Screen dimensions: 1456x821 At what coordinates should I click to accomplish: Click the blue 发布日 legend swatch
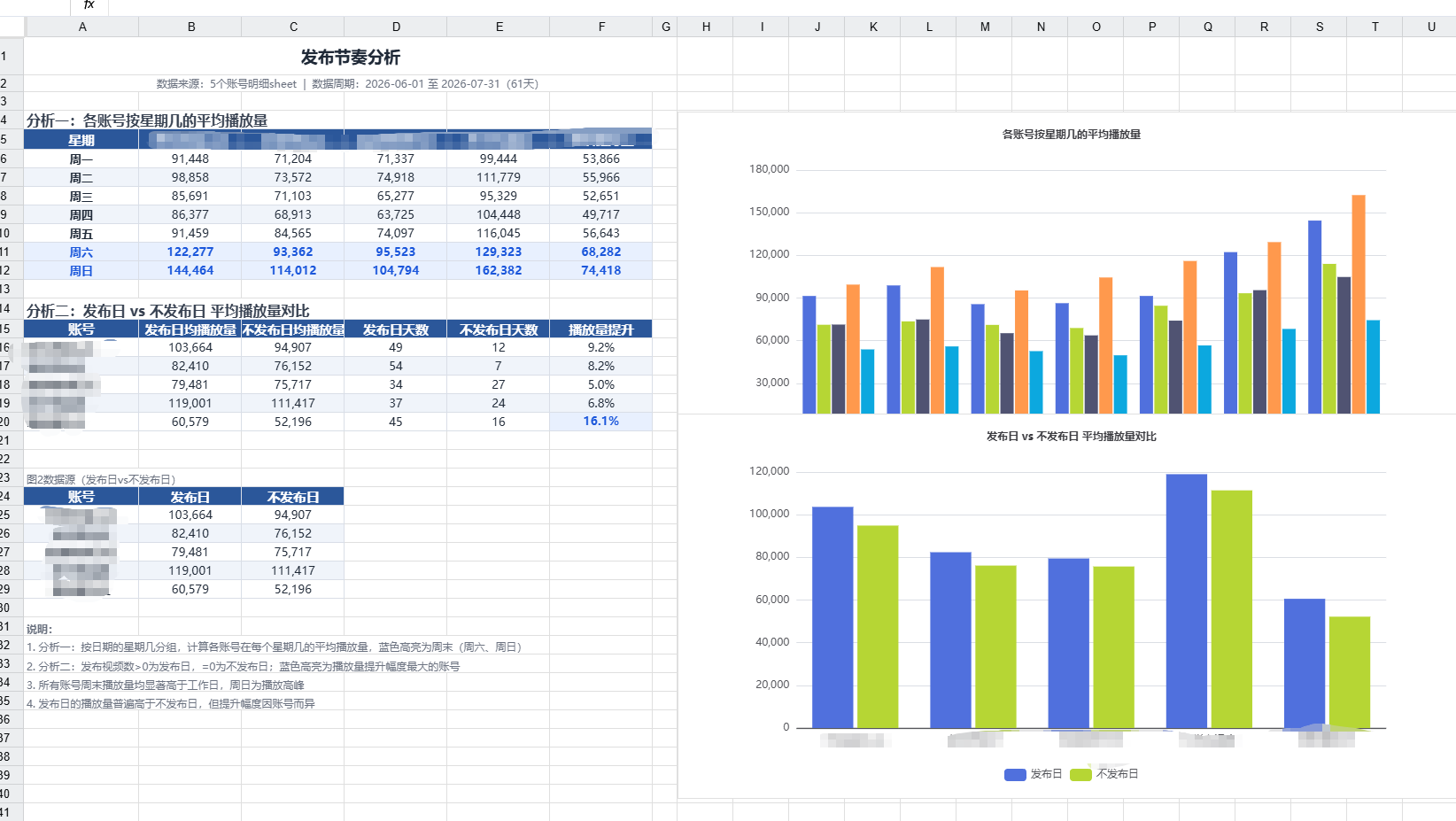[x=1015, y=774]
